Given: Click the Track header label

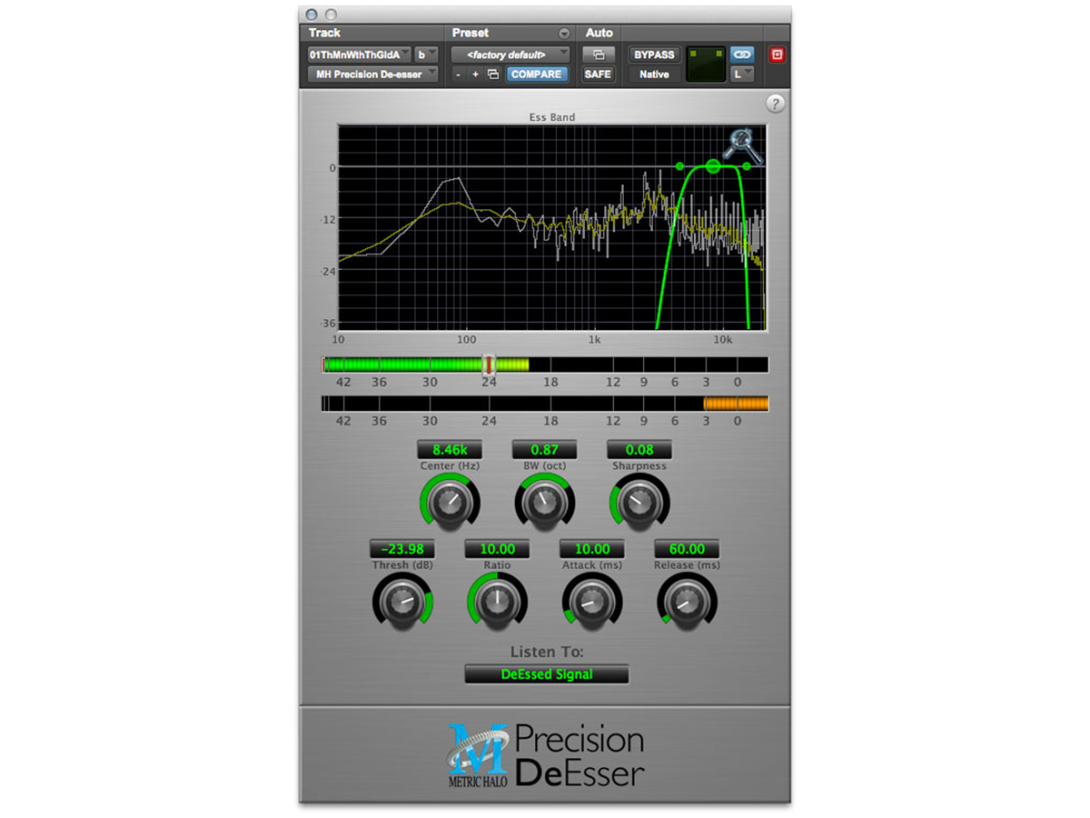Looking at the screenshot, I should 324,33.
